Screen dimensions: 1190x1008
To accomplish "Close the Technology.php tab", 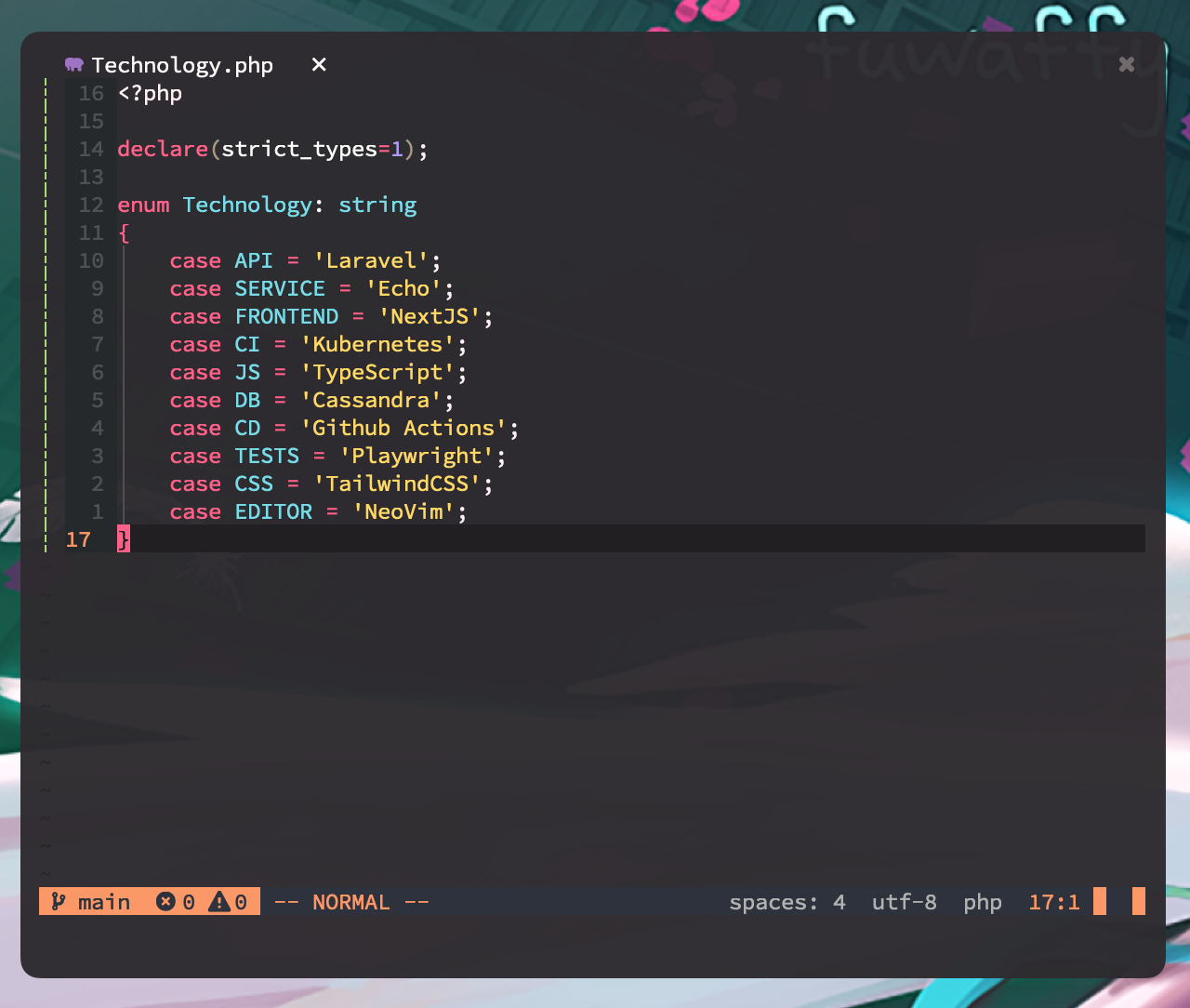I will (319, 64).
